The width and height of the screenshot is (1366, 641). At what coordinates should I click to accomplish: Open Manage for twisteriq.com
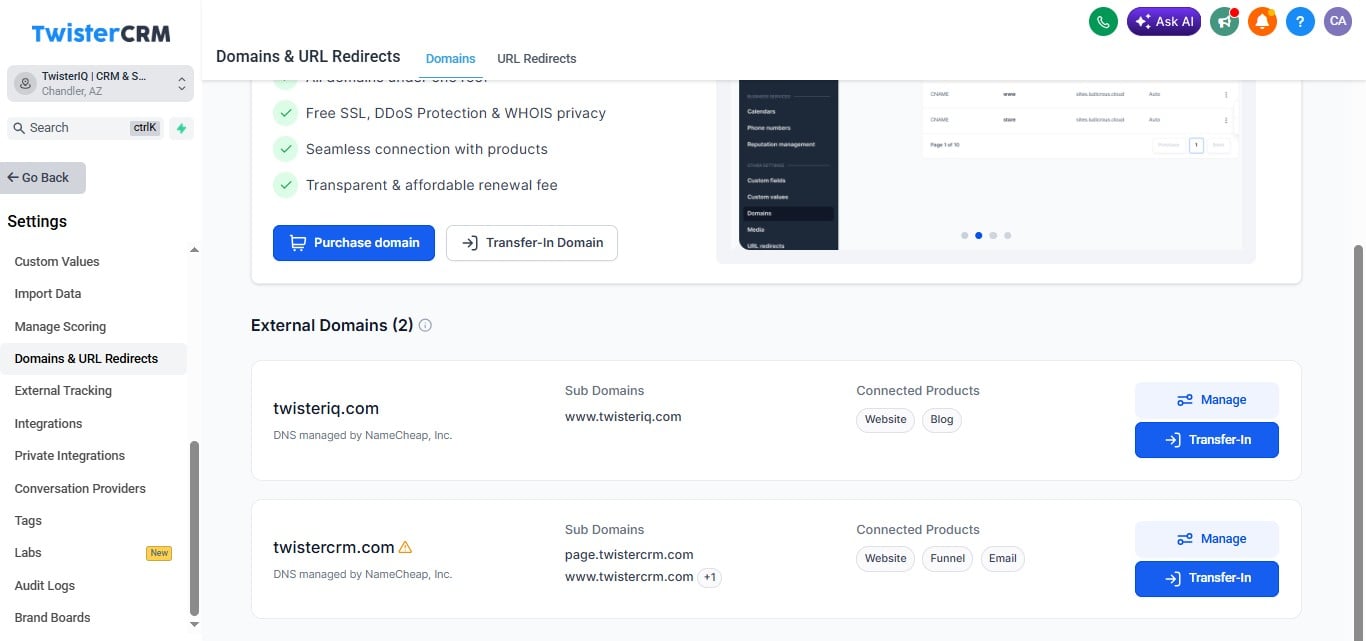click(1207, 400)
